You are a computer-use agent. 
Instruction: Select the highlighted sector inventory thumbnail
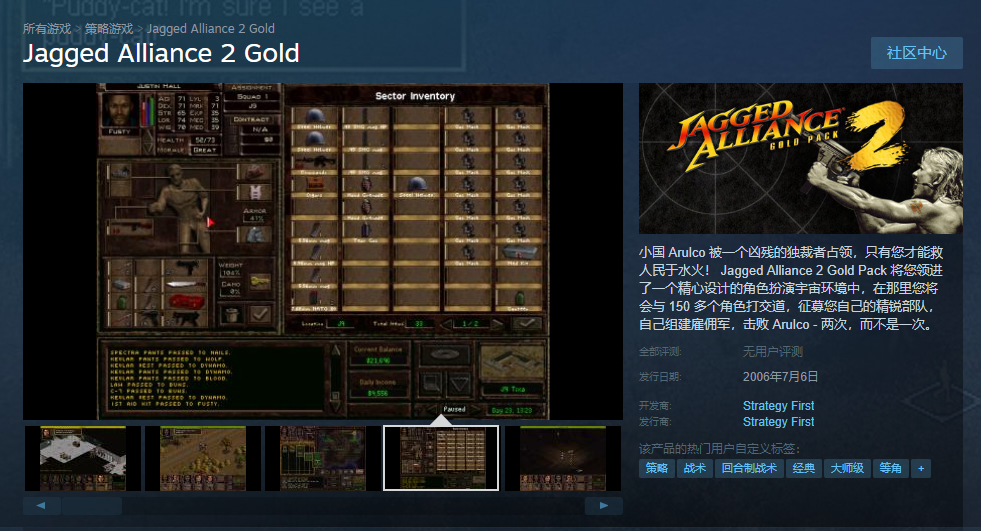click(x=441, y=458)
